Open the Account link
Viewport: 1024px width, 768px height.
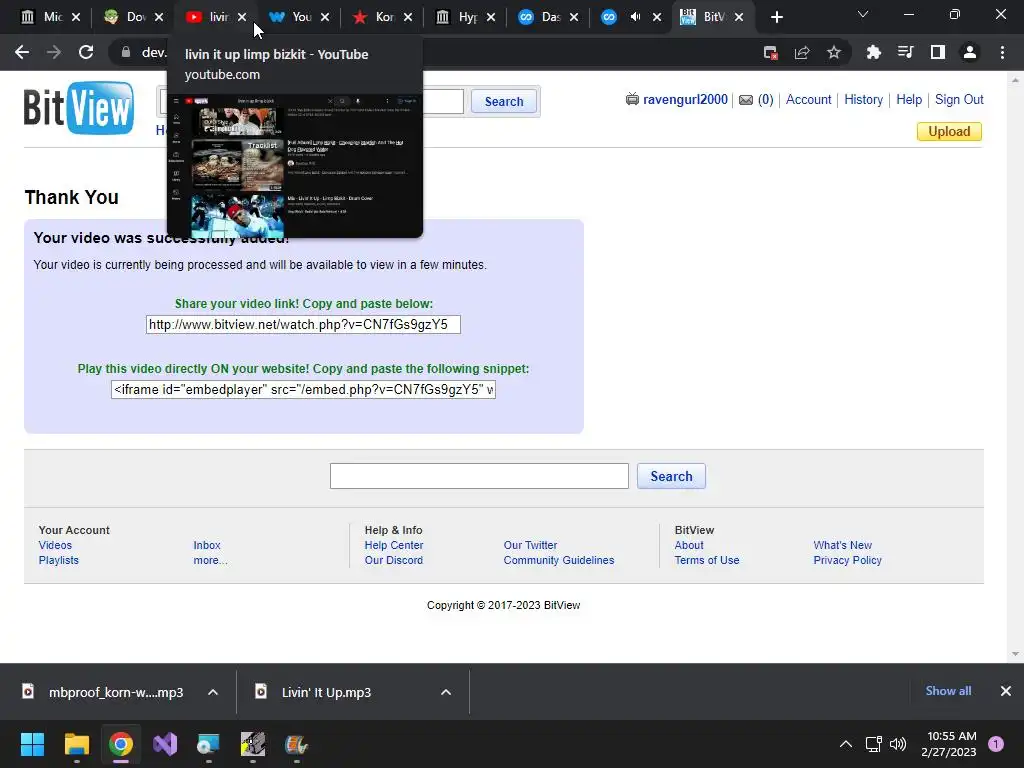[808, 99]
